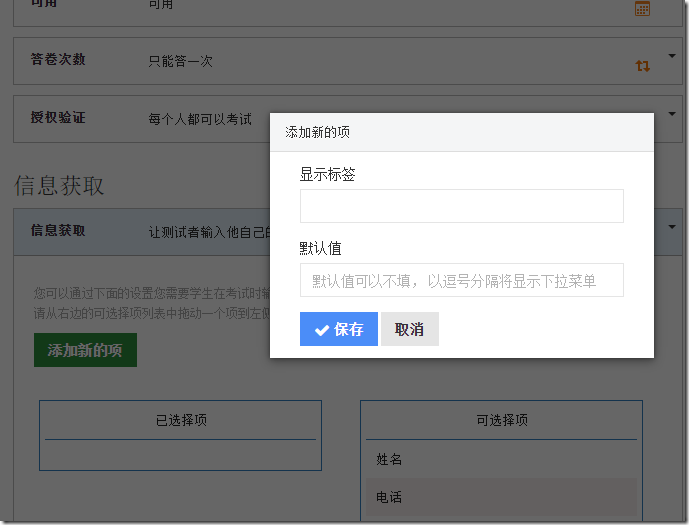Click the 授权验证 label
The width and height of the screenshot is (689, 525).
58,117
